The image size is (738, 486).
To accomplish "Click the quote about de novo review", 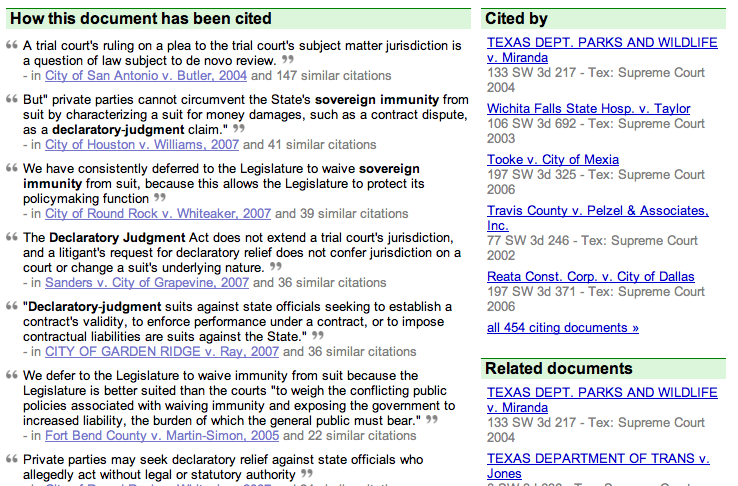I will coord(242,53).
